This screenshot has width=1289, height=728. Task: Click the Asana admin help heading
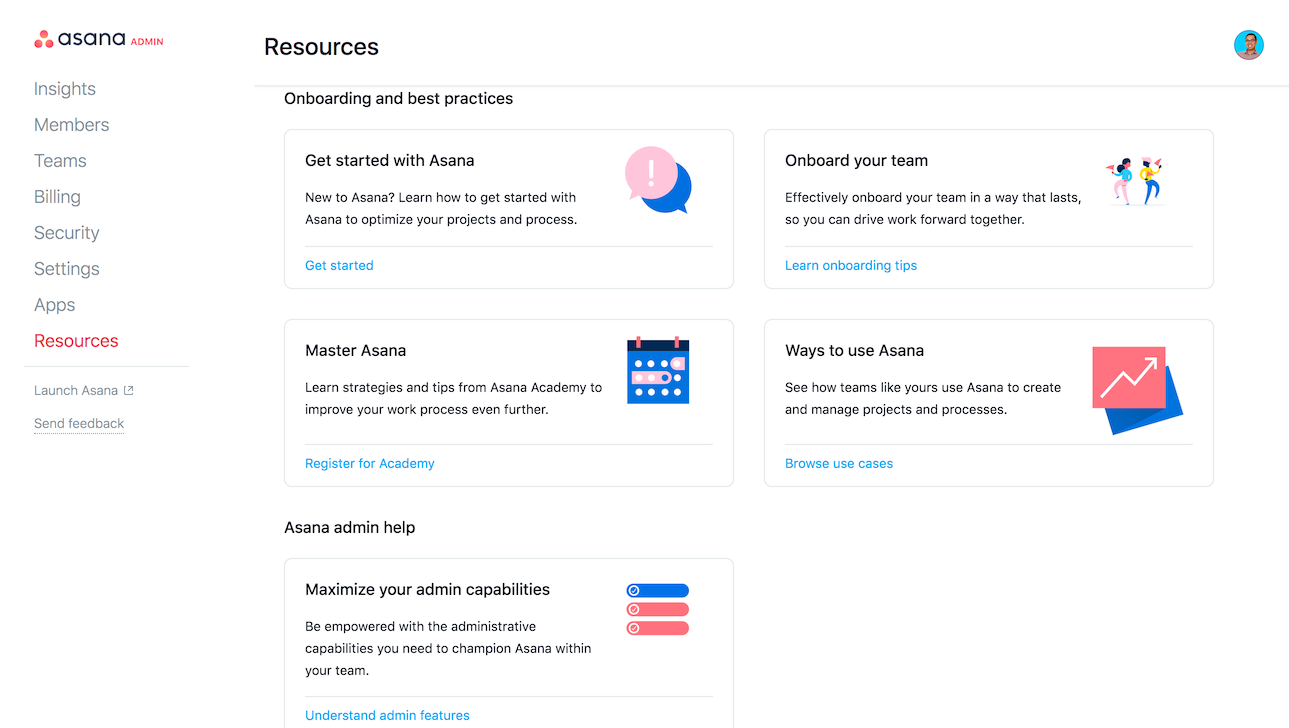pyautogui.click(x=349, y=527)
